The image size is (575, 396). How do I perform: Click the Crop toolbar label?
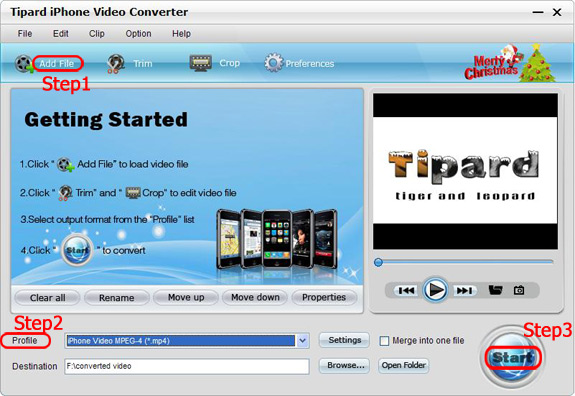pos(230,63)
